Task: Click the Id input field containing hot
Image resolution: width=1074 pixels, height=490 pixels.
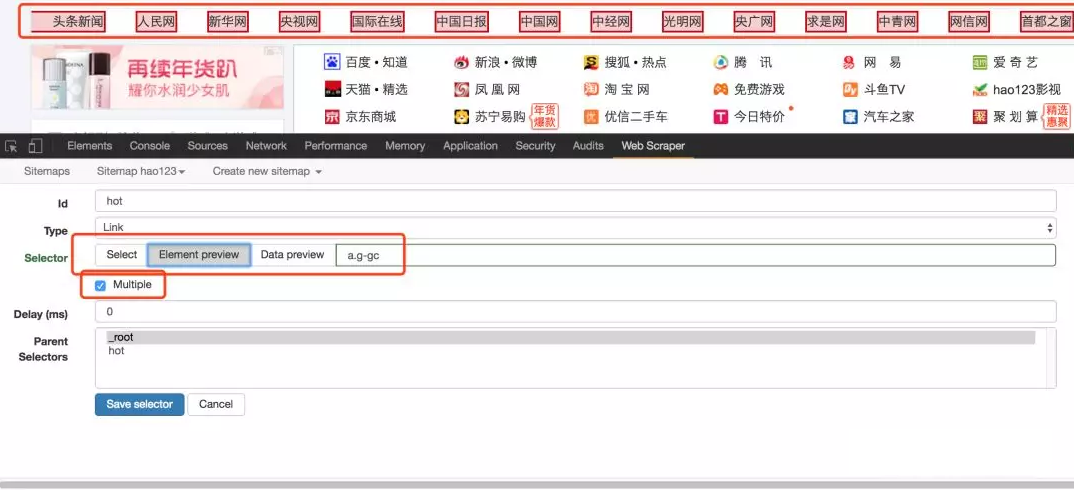Action: coord(575,201)
